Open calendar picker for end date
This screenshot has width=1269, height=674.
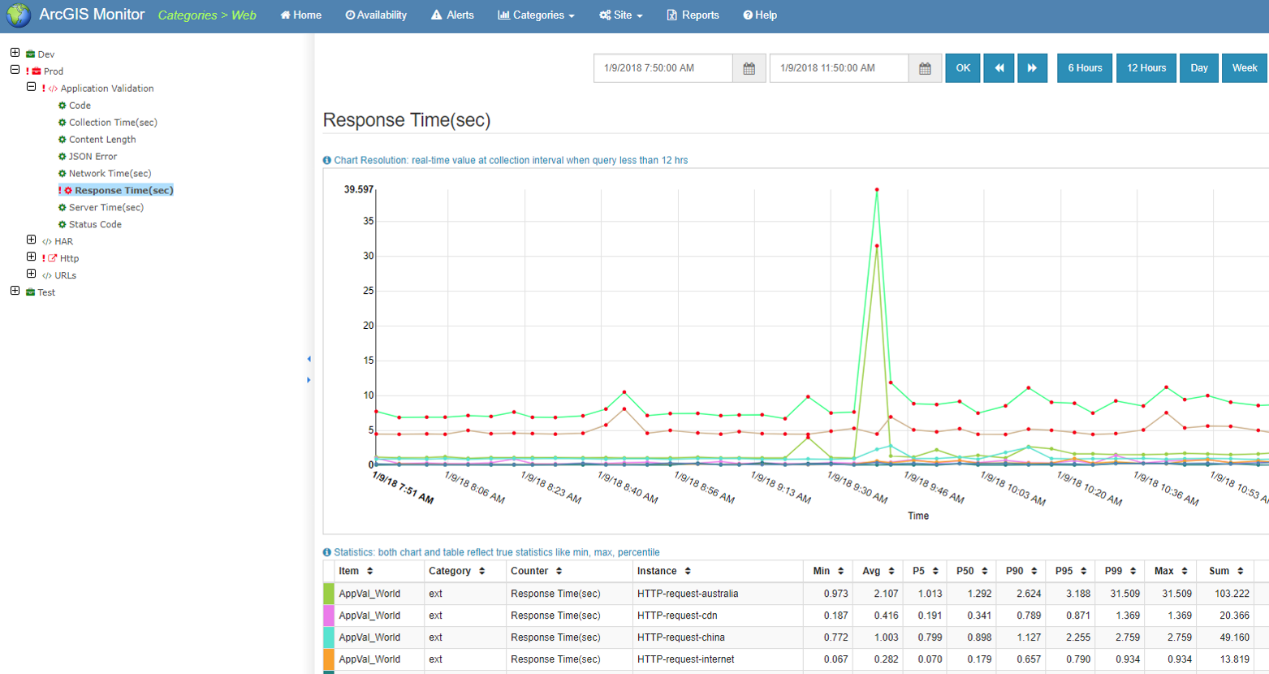coord(925,68)
